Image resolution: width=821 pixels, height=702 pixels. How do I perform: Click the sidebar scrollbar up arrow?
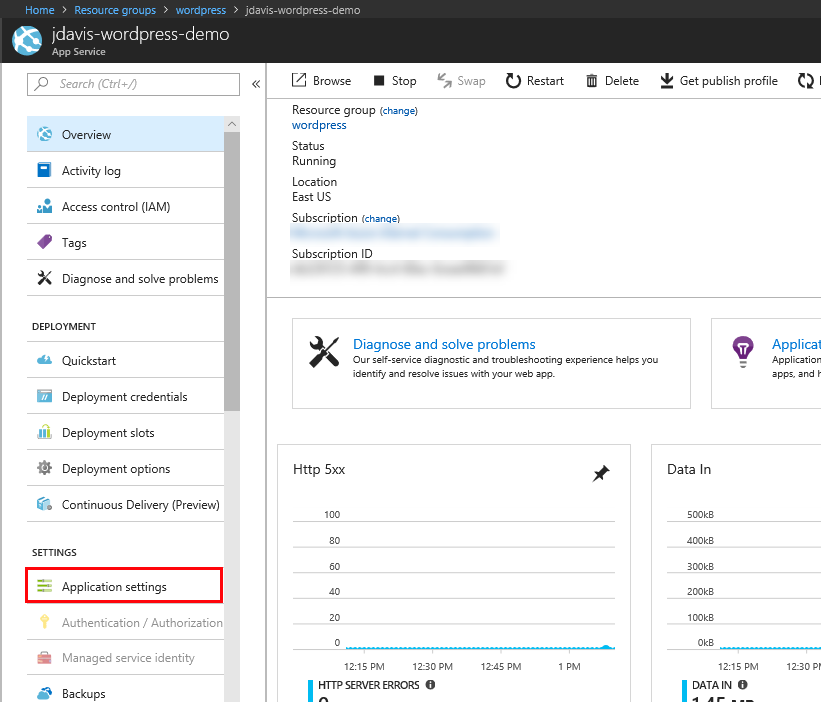(232, 124)
